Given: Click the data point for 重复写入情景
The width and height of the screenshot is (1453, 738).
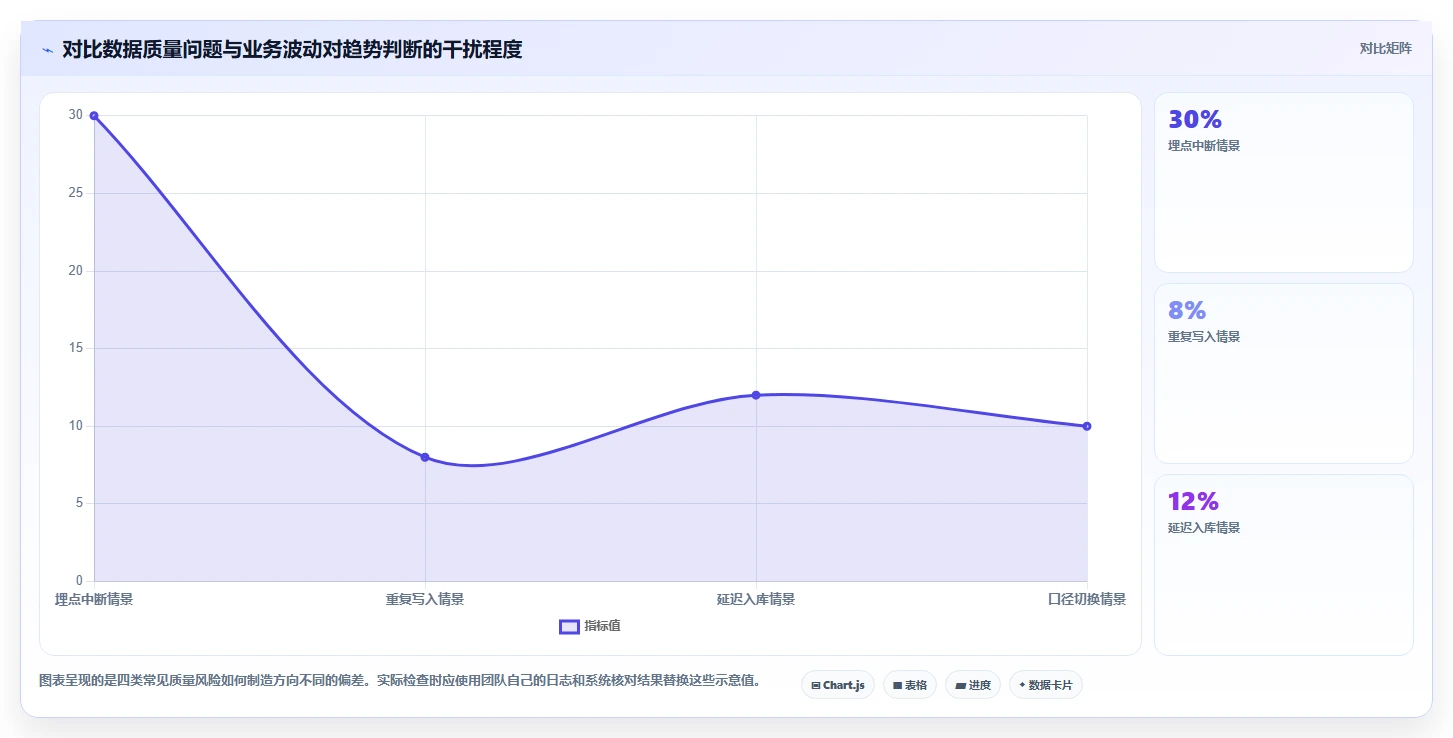Looking at the screenshot, I should pos(425,457).
